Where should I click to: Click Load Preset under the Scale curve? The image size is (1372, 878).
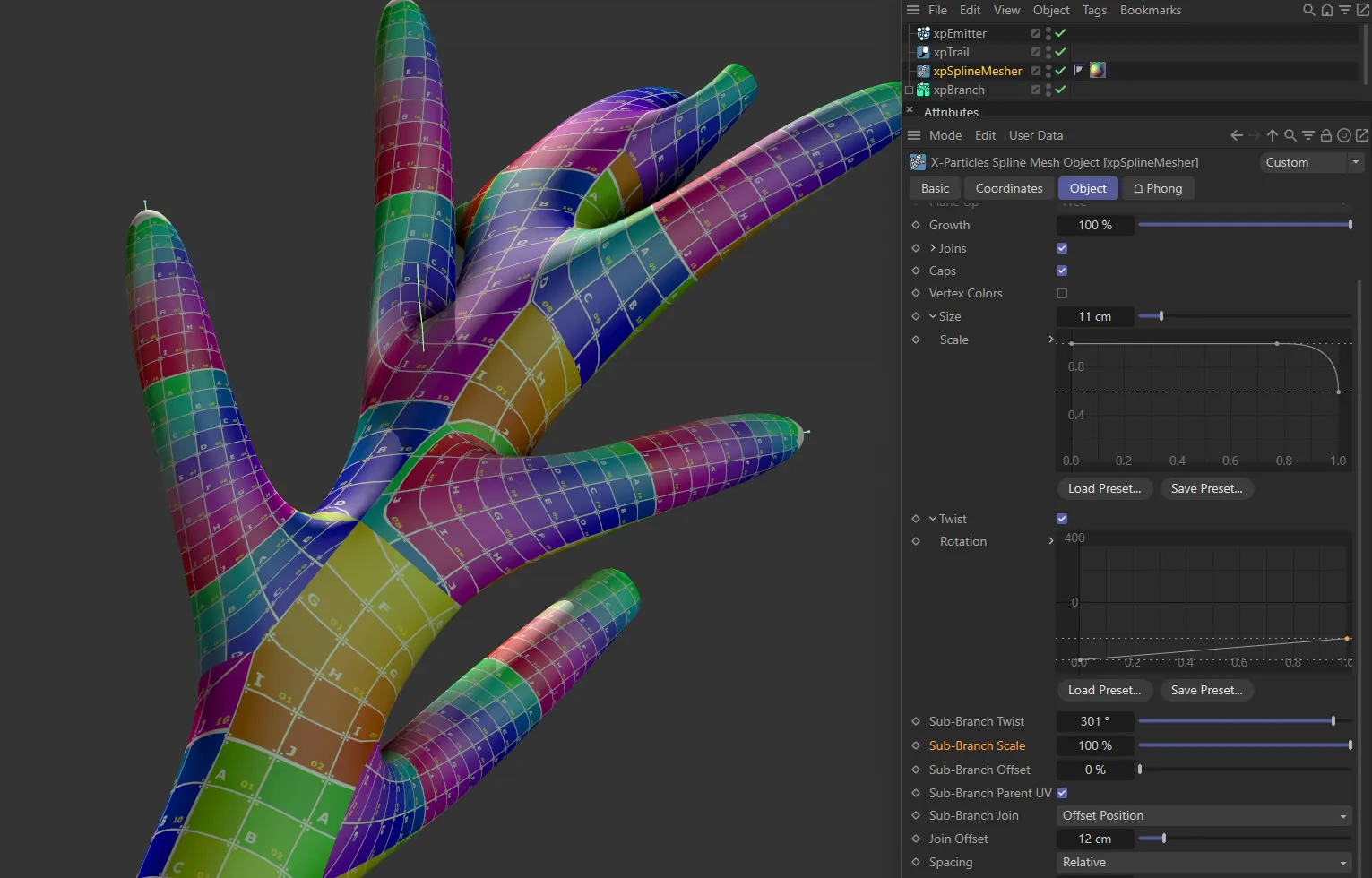tap(1104, 488)
